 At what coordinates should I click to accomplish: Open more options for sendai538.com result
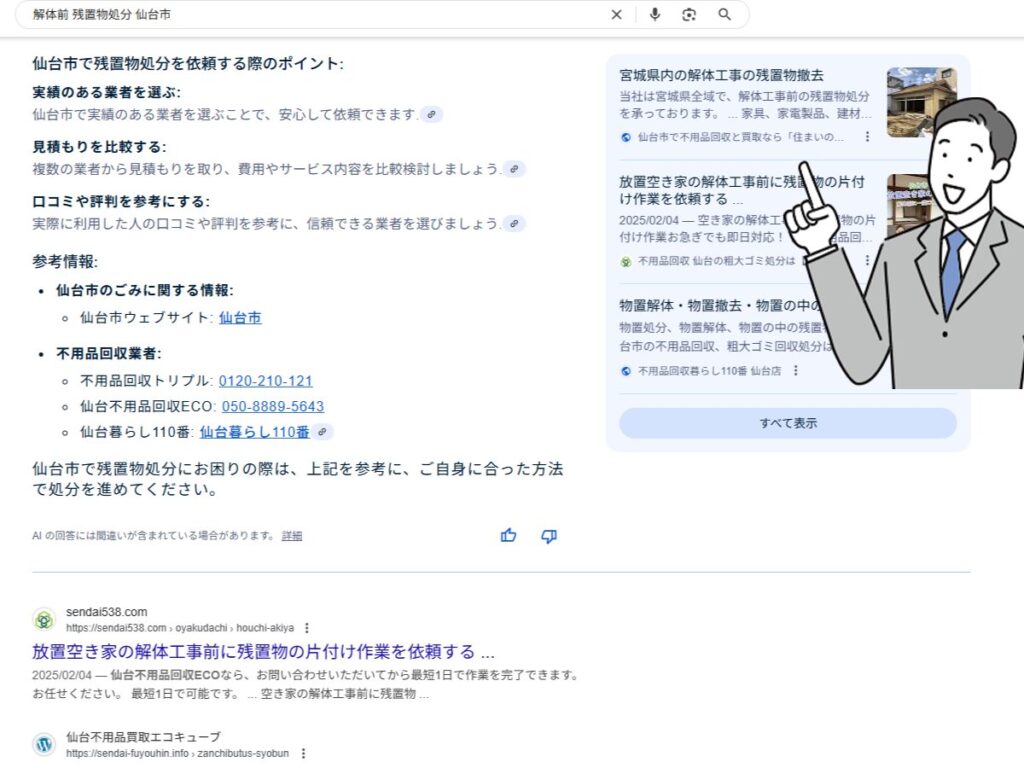(307, 628)
